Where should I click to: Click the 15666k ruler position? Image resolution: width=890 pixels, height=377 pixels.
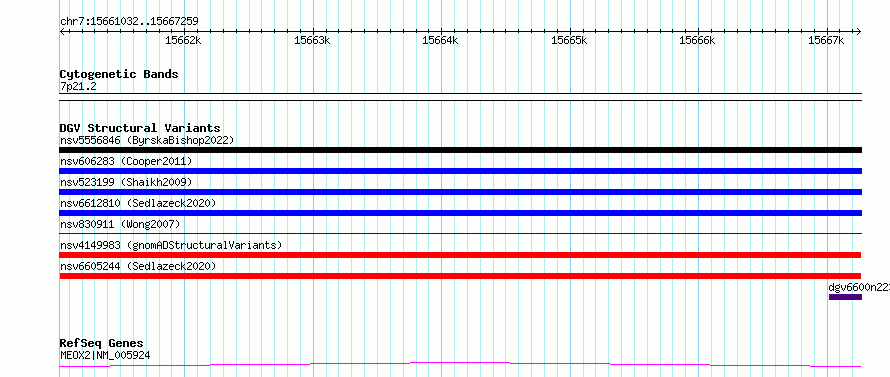point(697,40)
